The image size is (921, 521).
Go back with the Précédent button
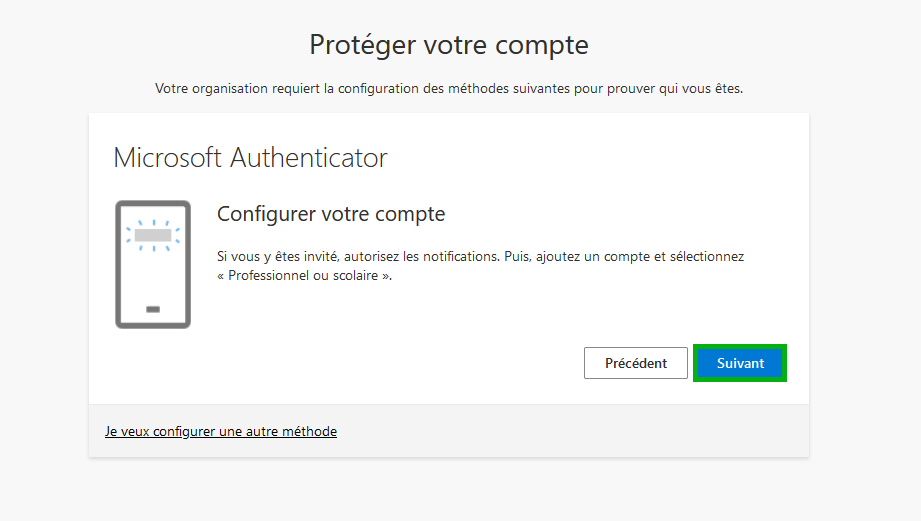coord(636,363)
